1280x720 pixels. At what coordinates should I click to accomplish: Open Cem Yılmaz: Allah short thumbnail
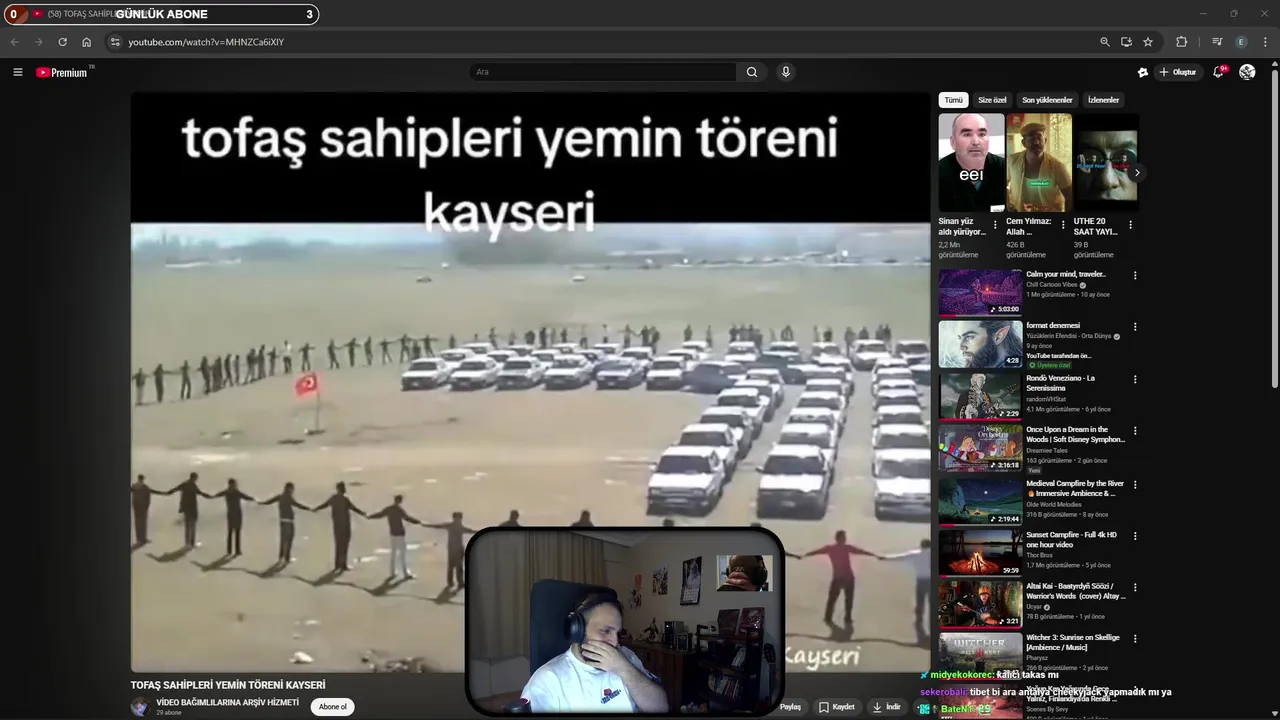1039,162
